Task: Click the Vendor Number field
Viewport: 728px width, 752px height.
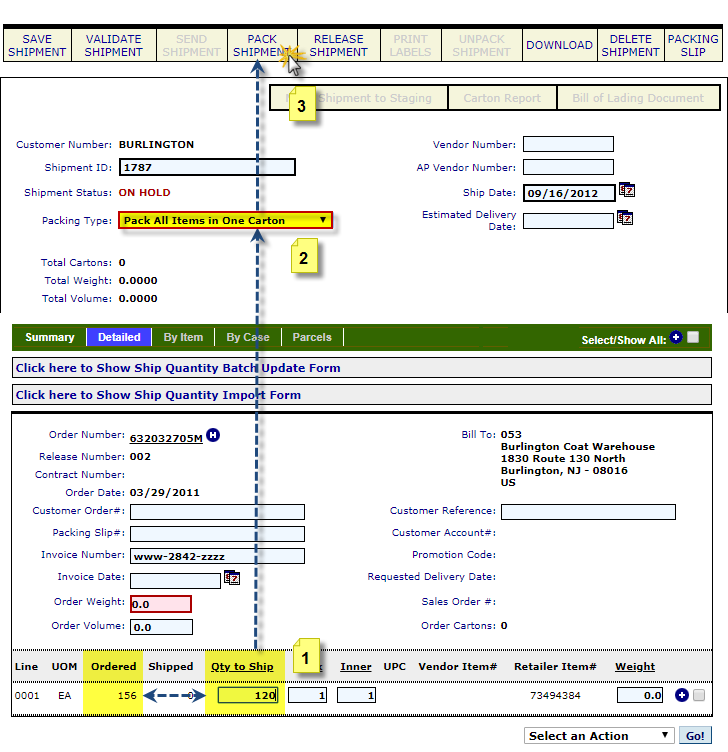Action: click(568, 144)
